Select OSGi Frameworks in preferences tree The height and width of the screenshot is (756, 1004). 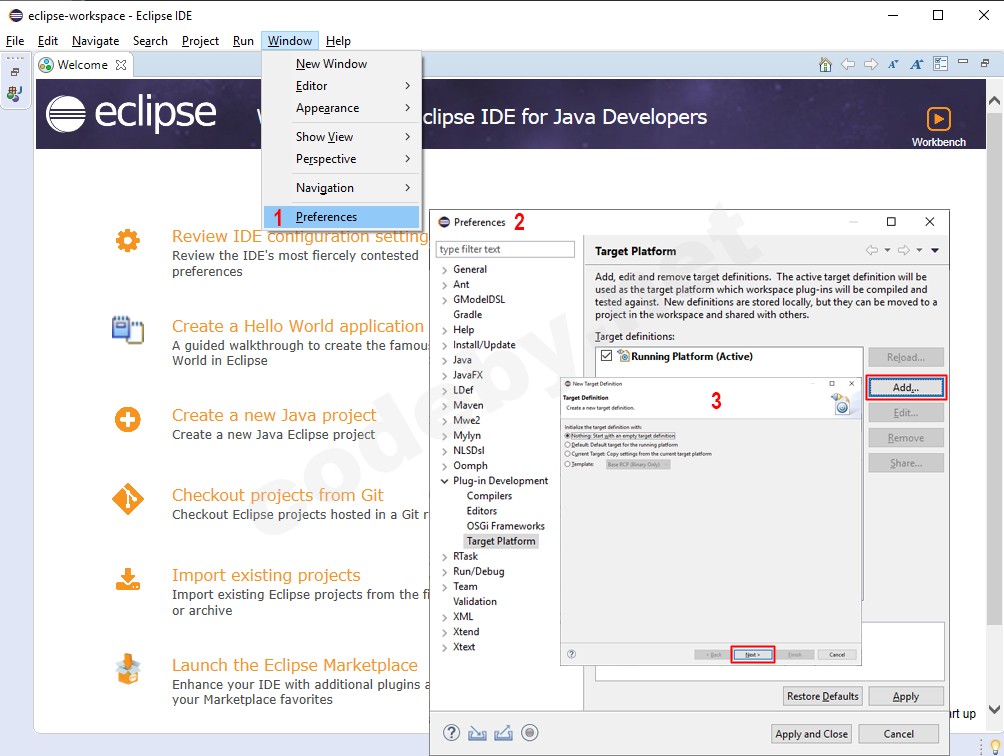point(505,526)
